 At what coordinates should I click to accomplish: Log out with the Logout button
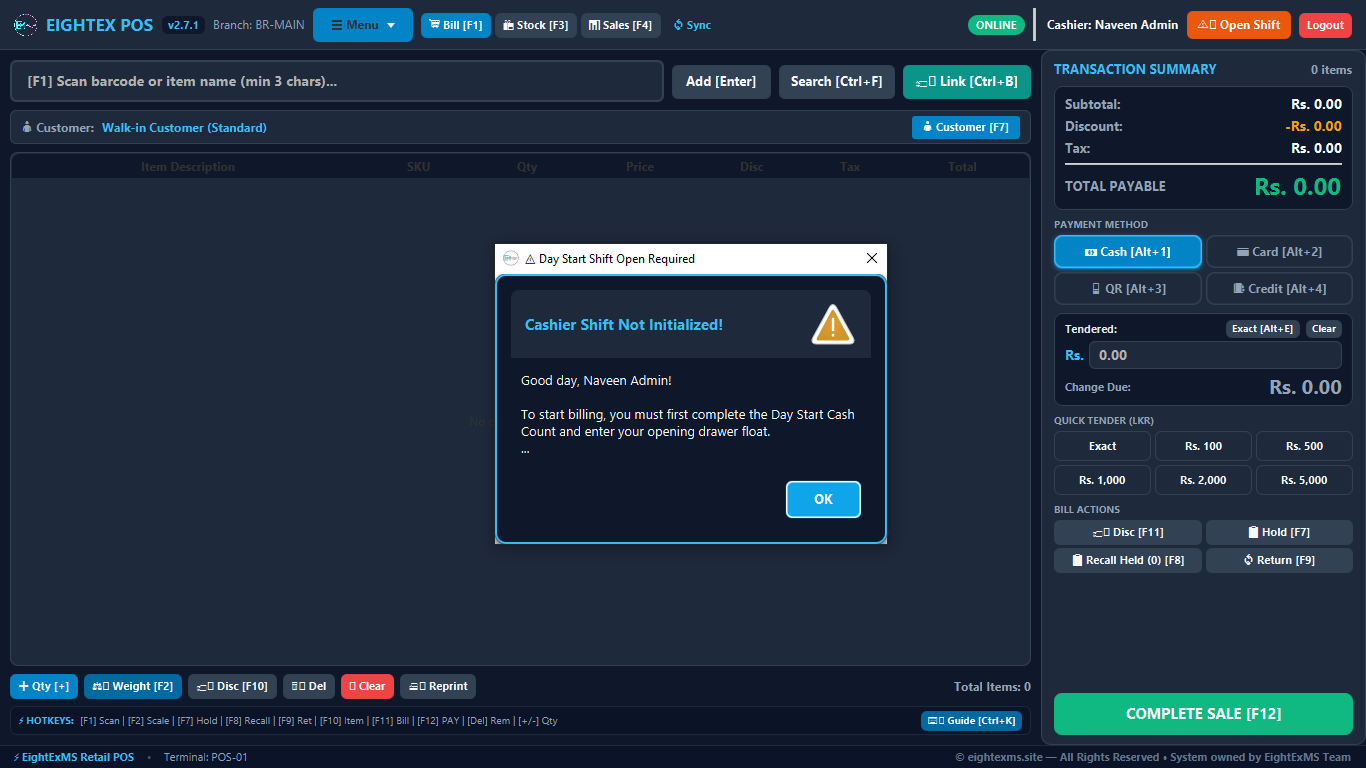tap(1325, 25)
